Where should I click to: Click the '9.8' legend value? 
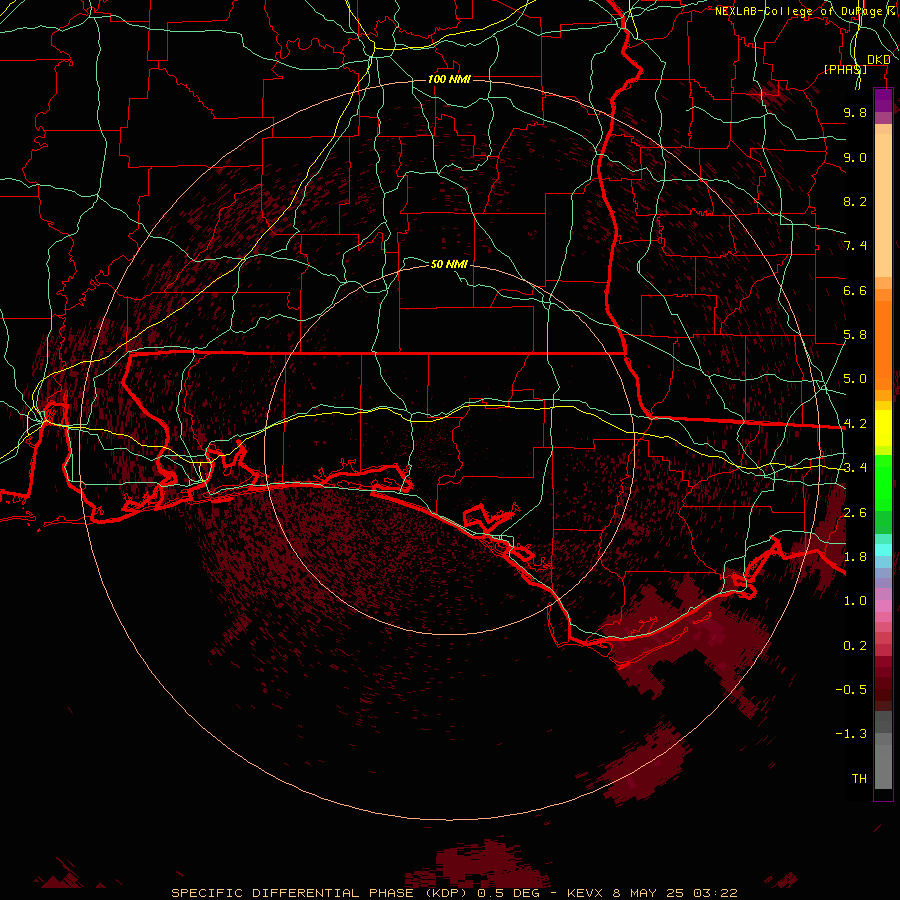(x=855, y=112)
